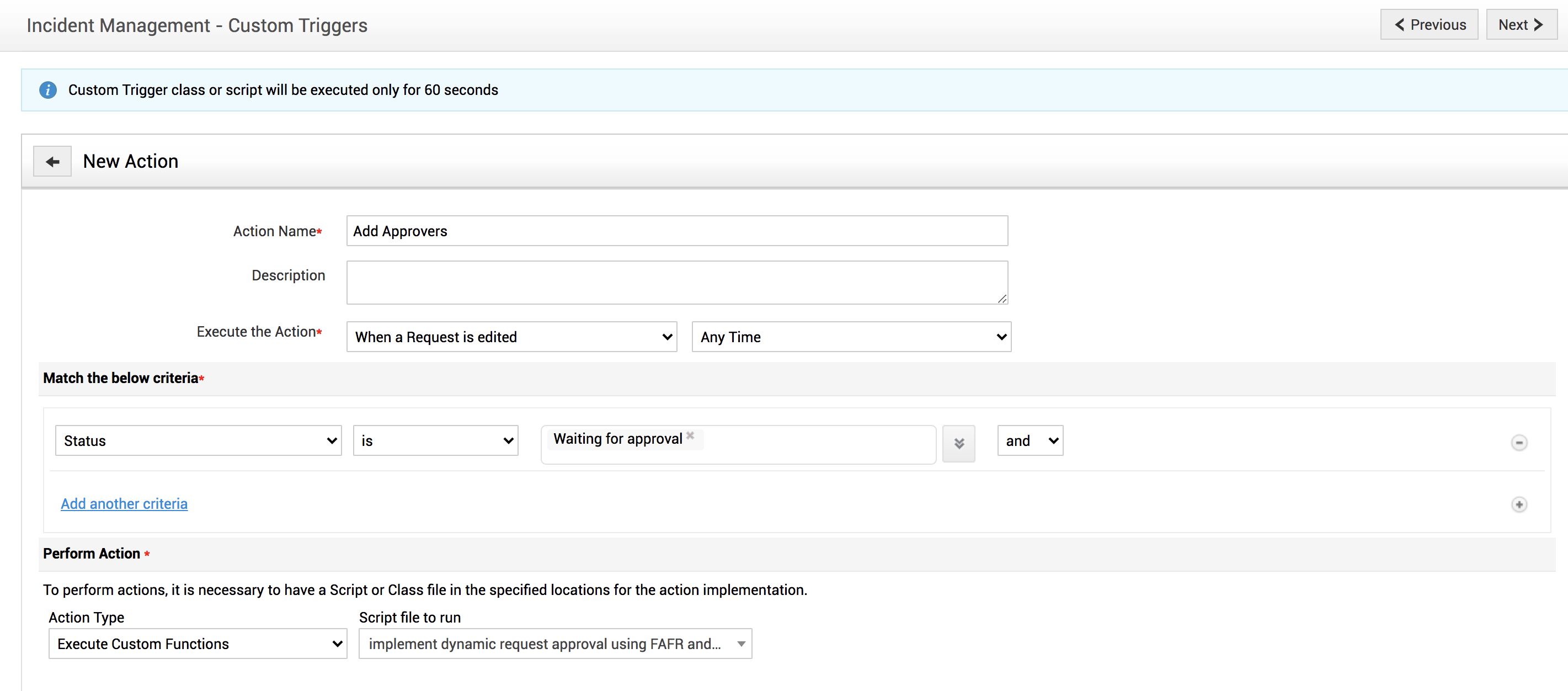Viewport: 1568px width, 691px height.
Task: Go to Next page
Action: [1521, 25]
